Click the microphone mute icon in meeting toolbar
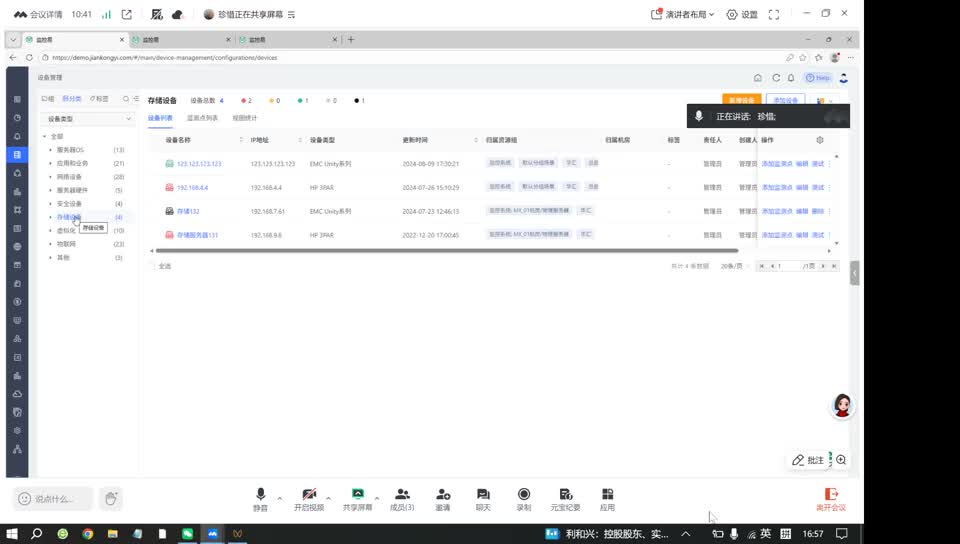The image size is (960, 544). coord(260,495)
